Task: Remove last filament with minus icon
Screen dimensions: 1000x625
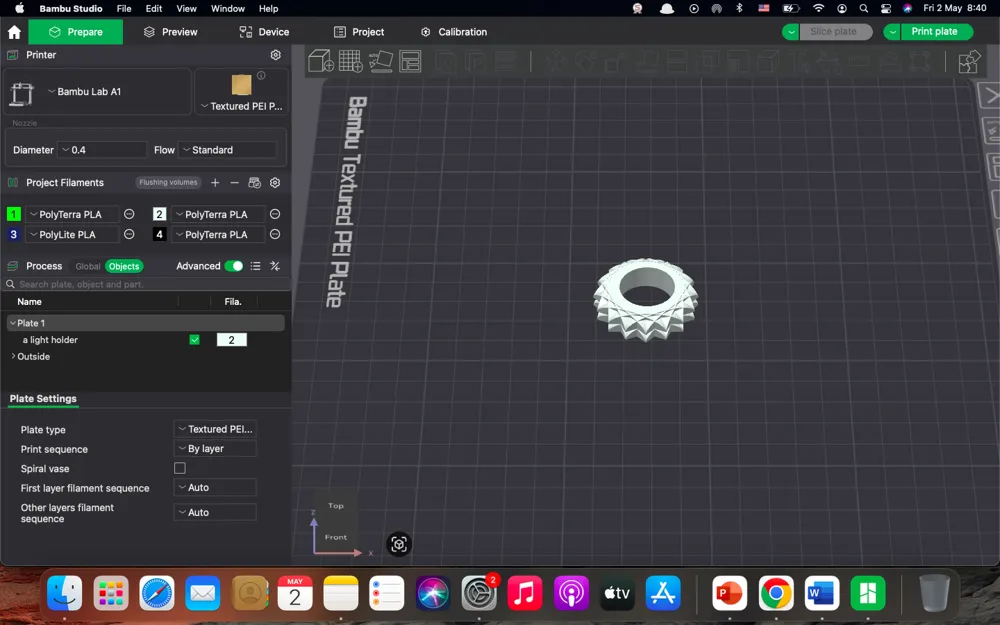Action: pyautogui.click(x=234, y=183)
